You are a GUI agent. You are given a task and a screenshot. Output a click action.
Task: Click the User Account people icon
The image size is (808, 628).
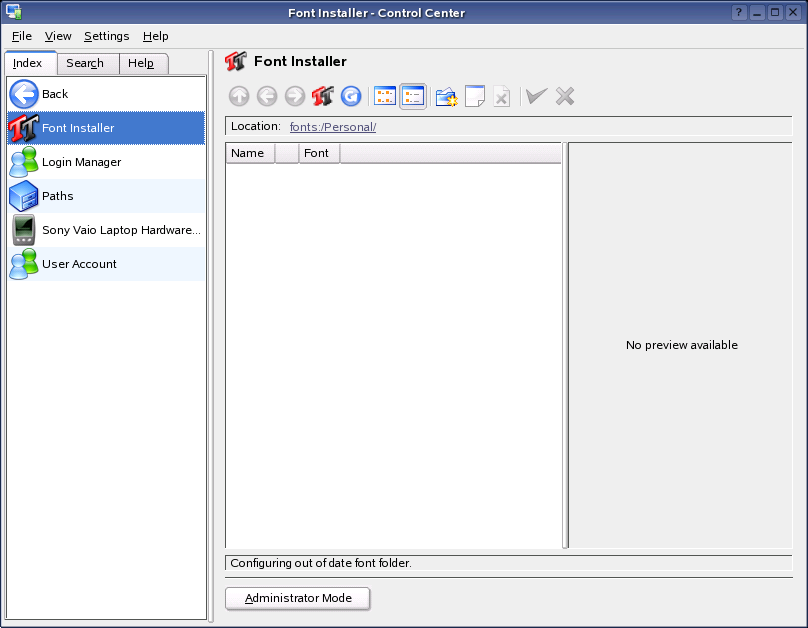pyautogui.click(x=24, y=264)
